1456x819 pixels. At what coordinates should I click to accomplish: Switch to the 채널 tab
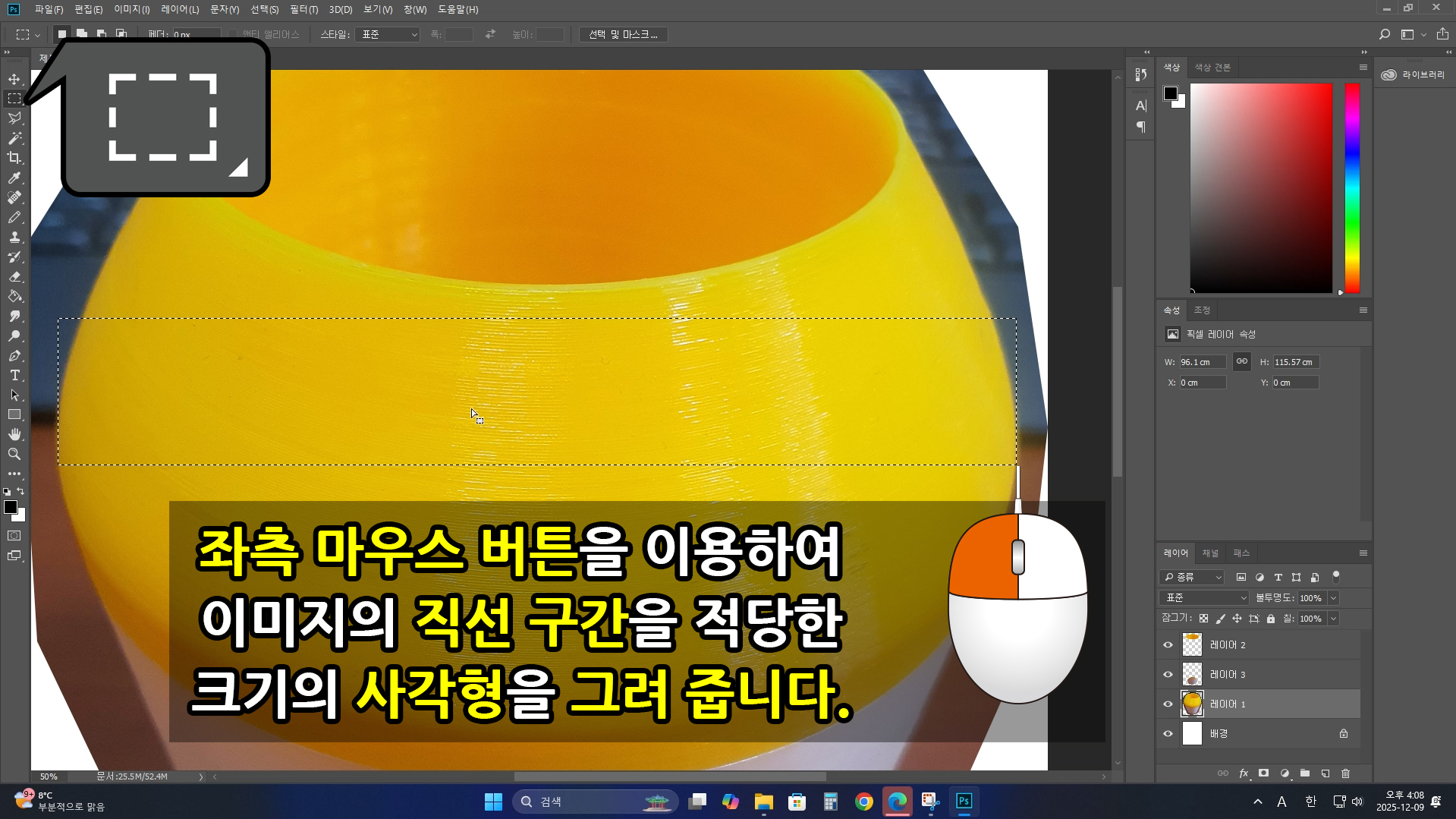[1211, 553]
